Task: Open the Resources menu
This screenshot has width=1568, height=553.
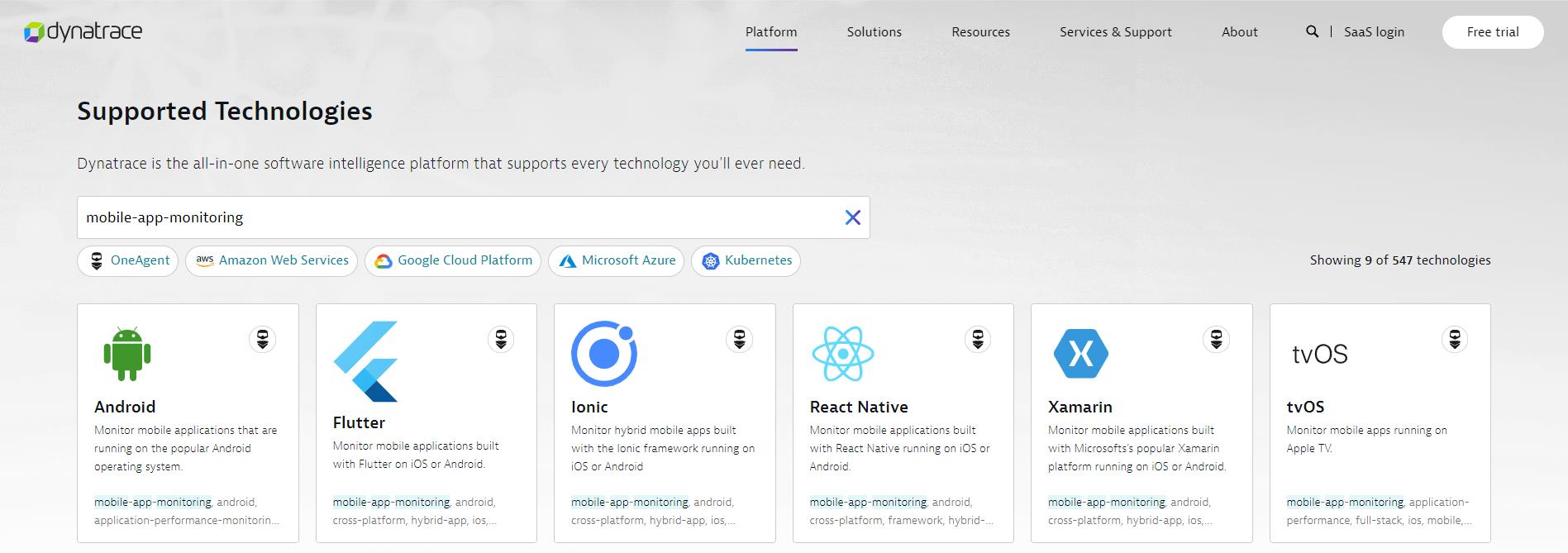Action: 981,31
